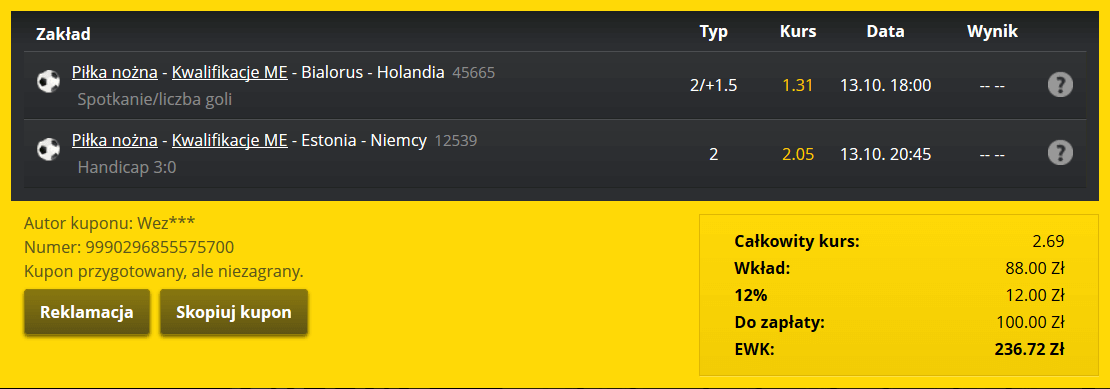Click the Zakład column header

[x=63, y=33]
